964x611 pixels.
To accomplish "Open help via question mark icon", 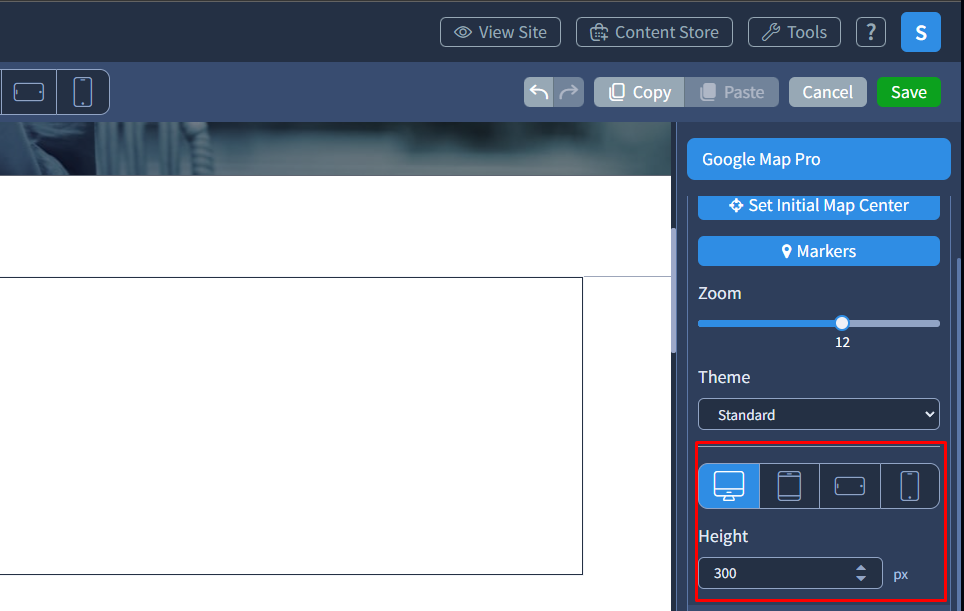I will [x=871, y=32].
